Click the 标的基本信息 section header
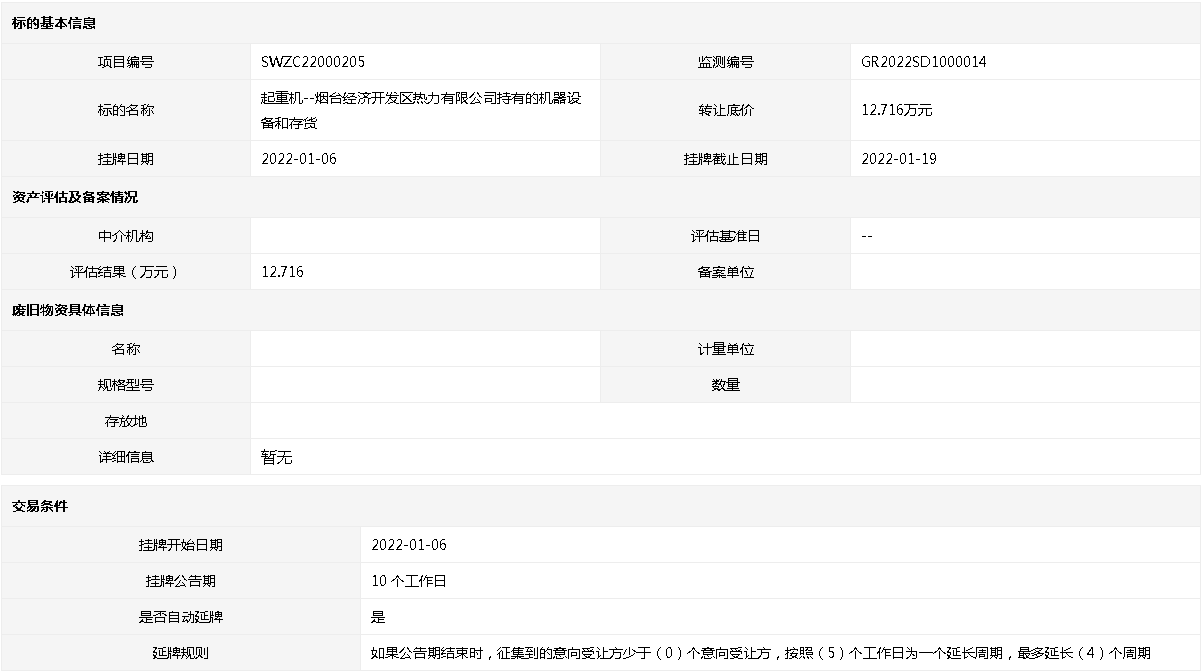The image size is (1203, 671). click(x=54, y=23)
